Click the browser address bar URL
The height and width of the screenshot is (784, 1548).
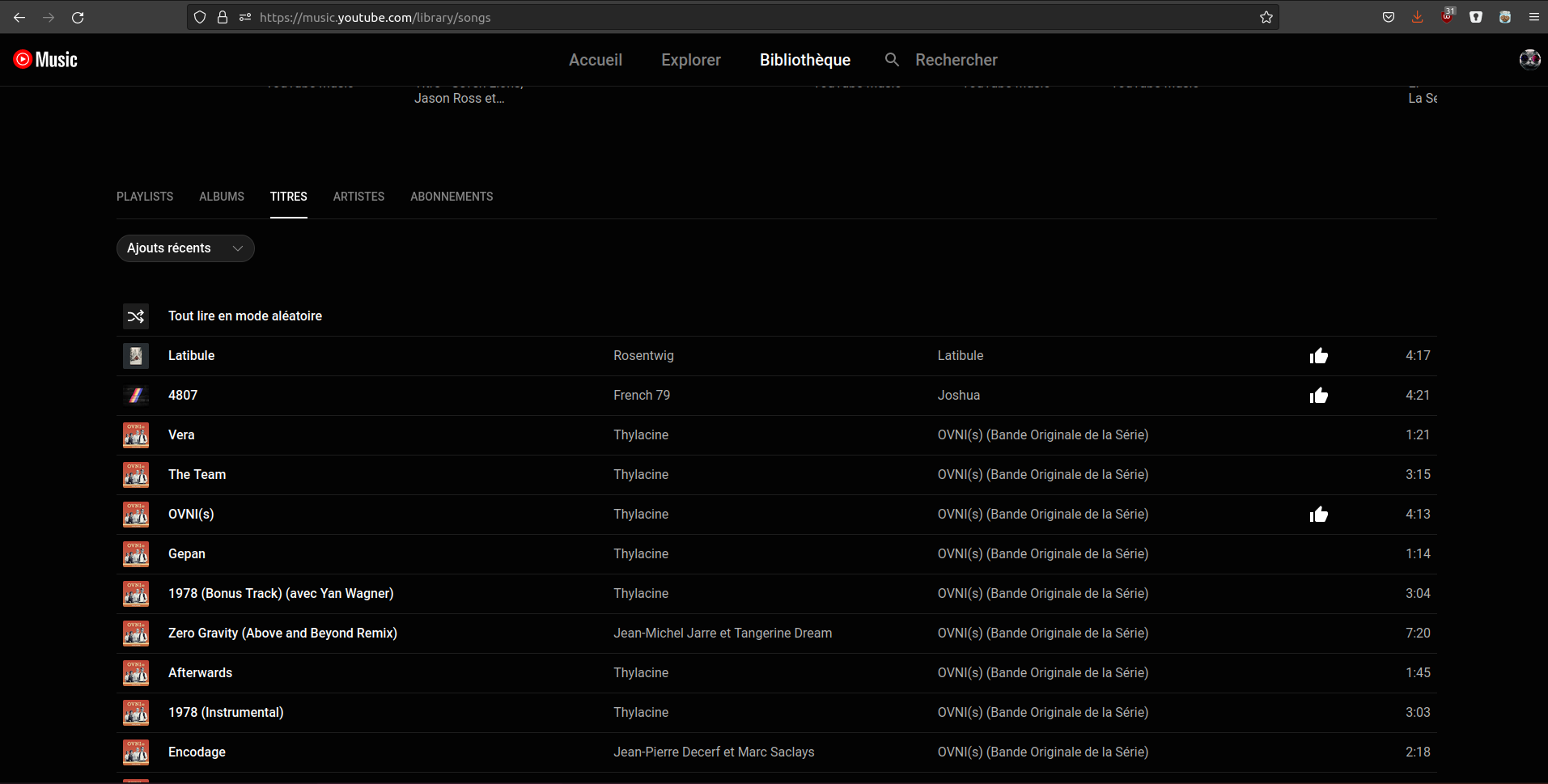[x=375, y=17]
